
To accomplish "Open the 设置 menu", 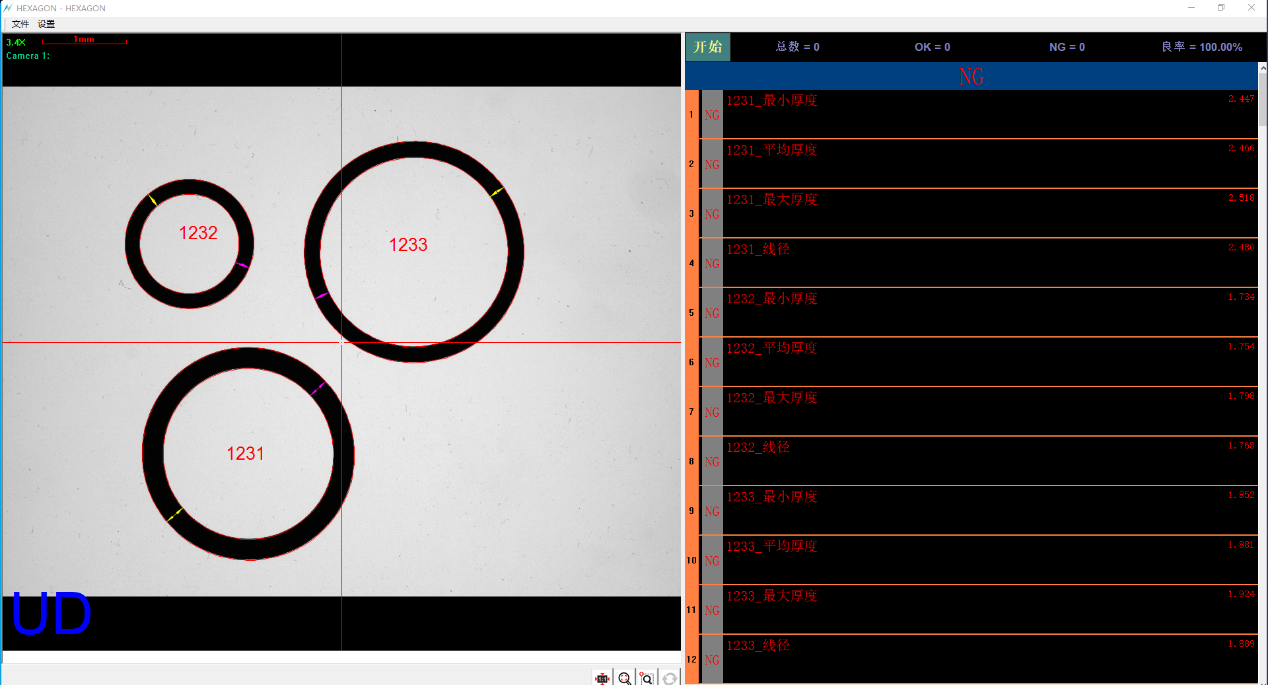I will 45,23.
